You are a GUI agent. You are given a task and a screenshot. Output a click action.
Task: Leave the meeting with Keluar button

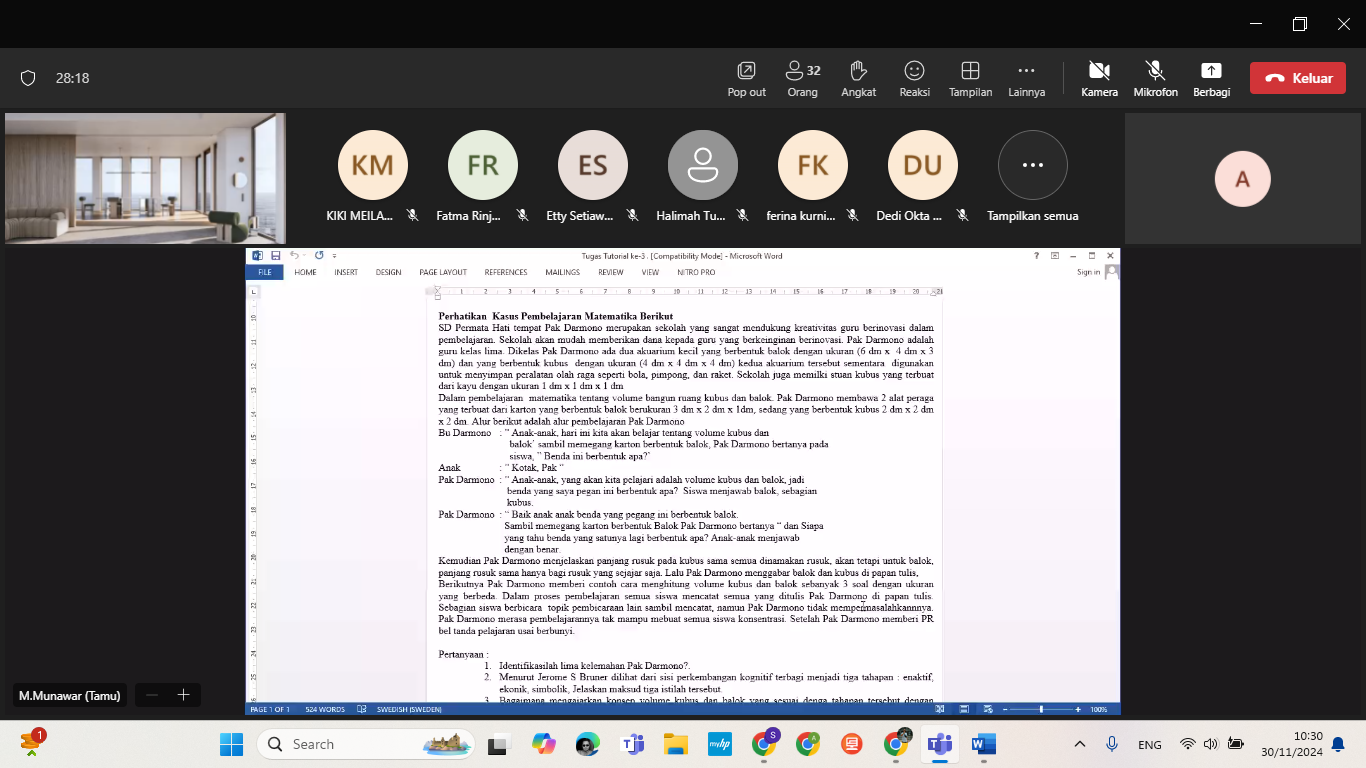(x=1297, y=78)
